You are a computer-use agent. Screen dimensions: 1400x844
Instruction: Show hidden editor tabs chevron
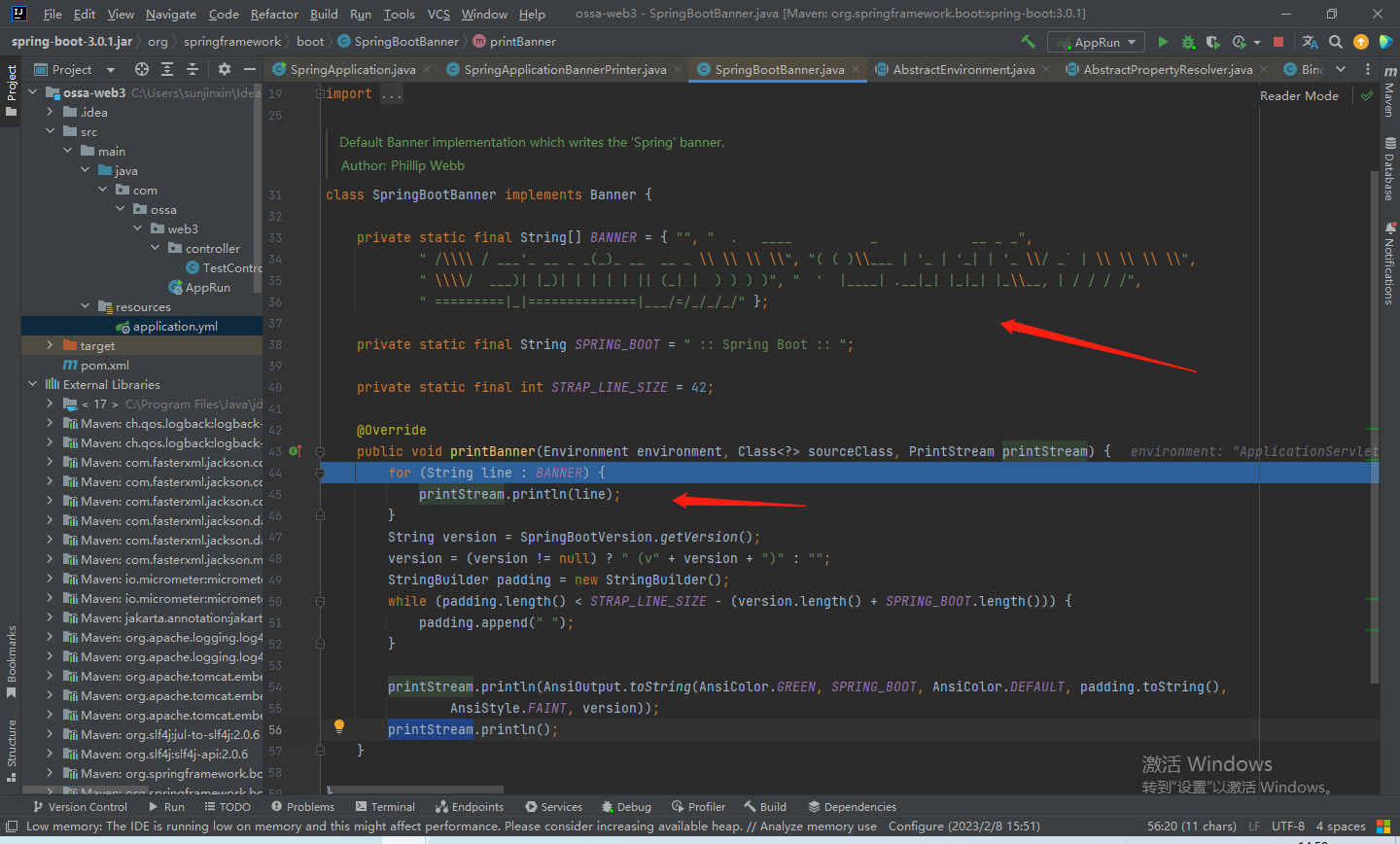(x=1341, y=69)
